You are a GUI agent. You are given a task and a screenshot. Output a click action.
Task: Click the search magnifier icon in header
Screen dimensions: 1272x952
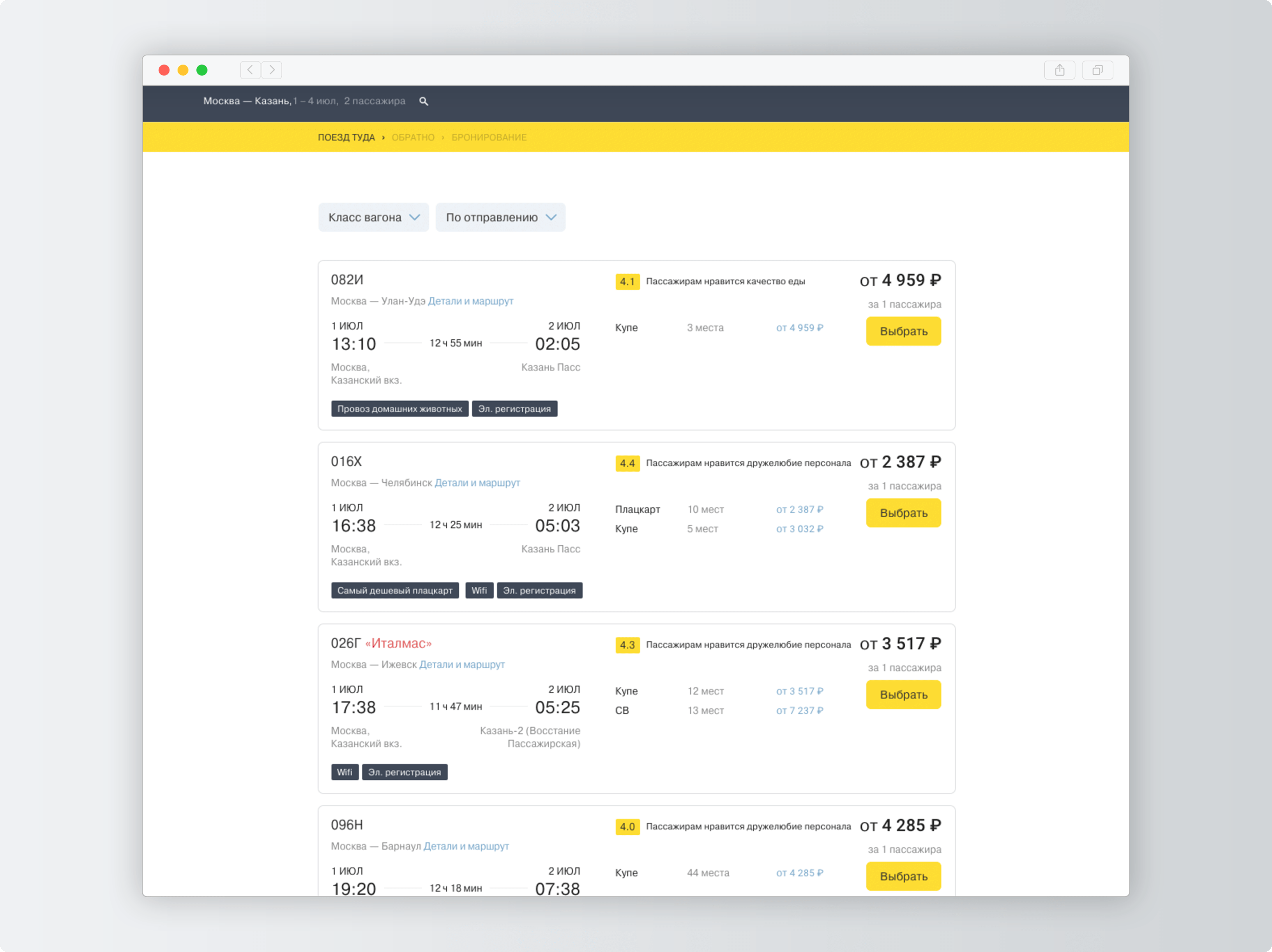coord(424,101)
